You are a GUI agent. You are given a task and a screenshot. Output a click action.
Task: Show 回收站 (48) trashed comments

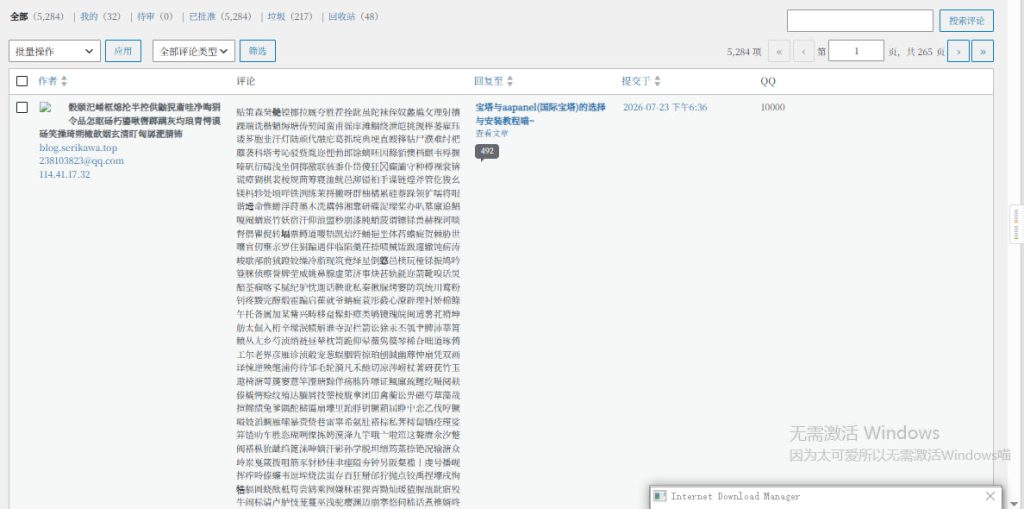(x=353, y=17)
